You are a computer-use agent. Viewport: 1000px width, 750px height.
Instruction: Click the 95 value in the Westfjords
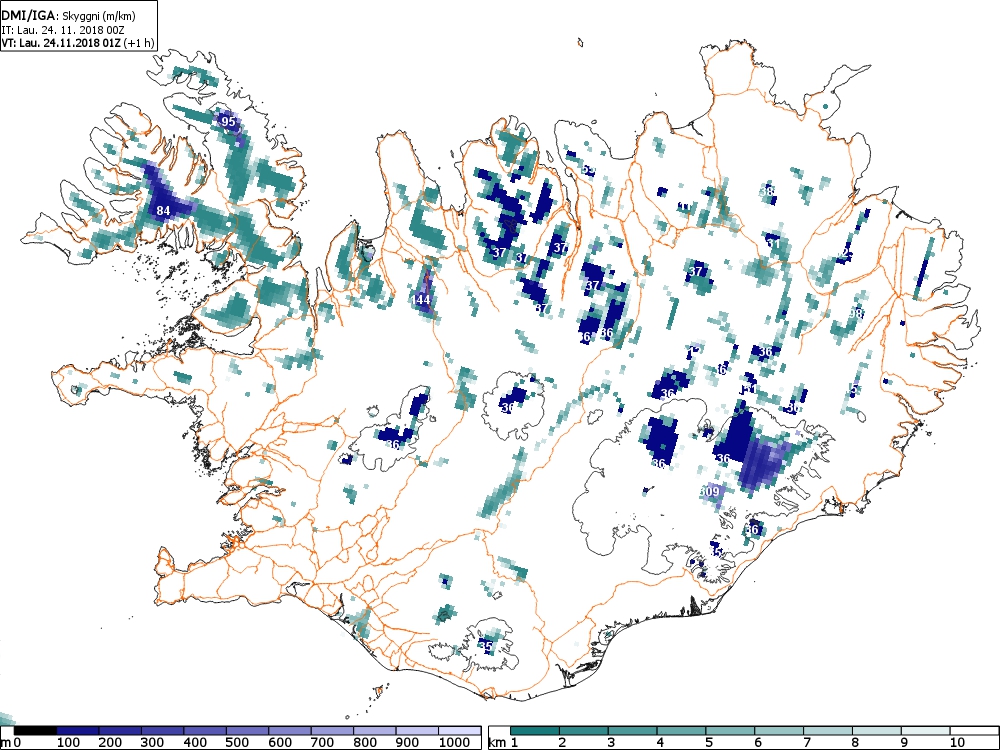coord(228,121)
